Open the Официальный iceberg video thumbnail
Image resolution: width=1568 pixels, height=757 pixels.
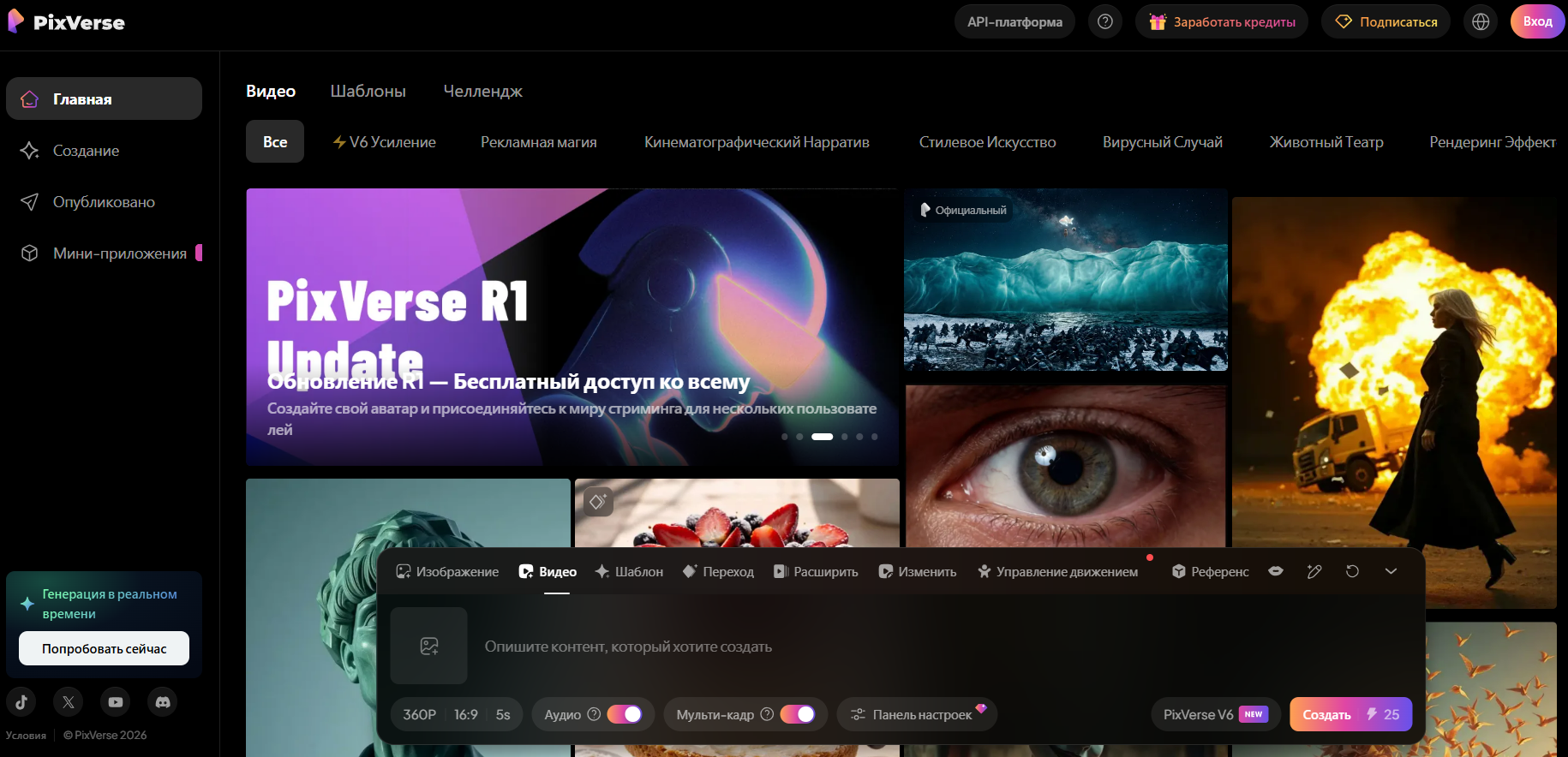click(1066, 279)
